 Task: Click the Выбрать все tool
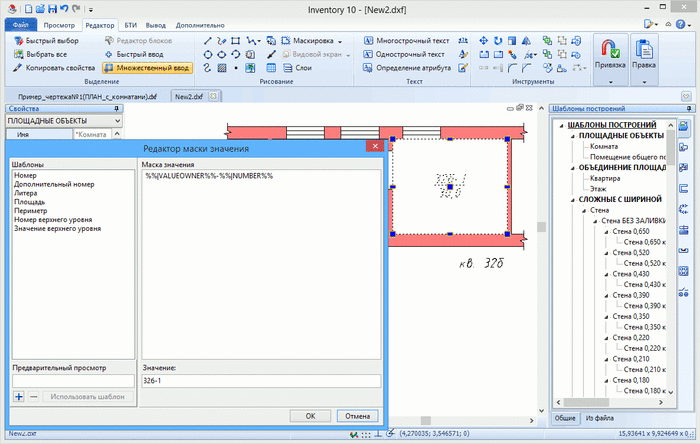click(x=19, y=55)
